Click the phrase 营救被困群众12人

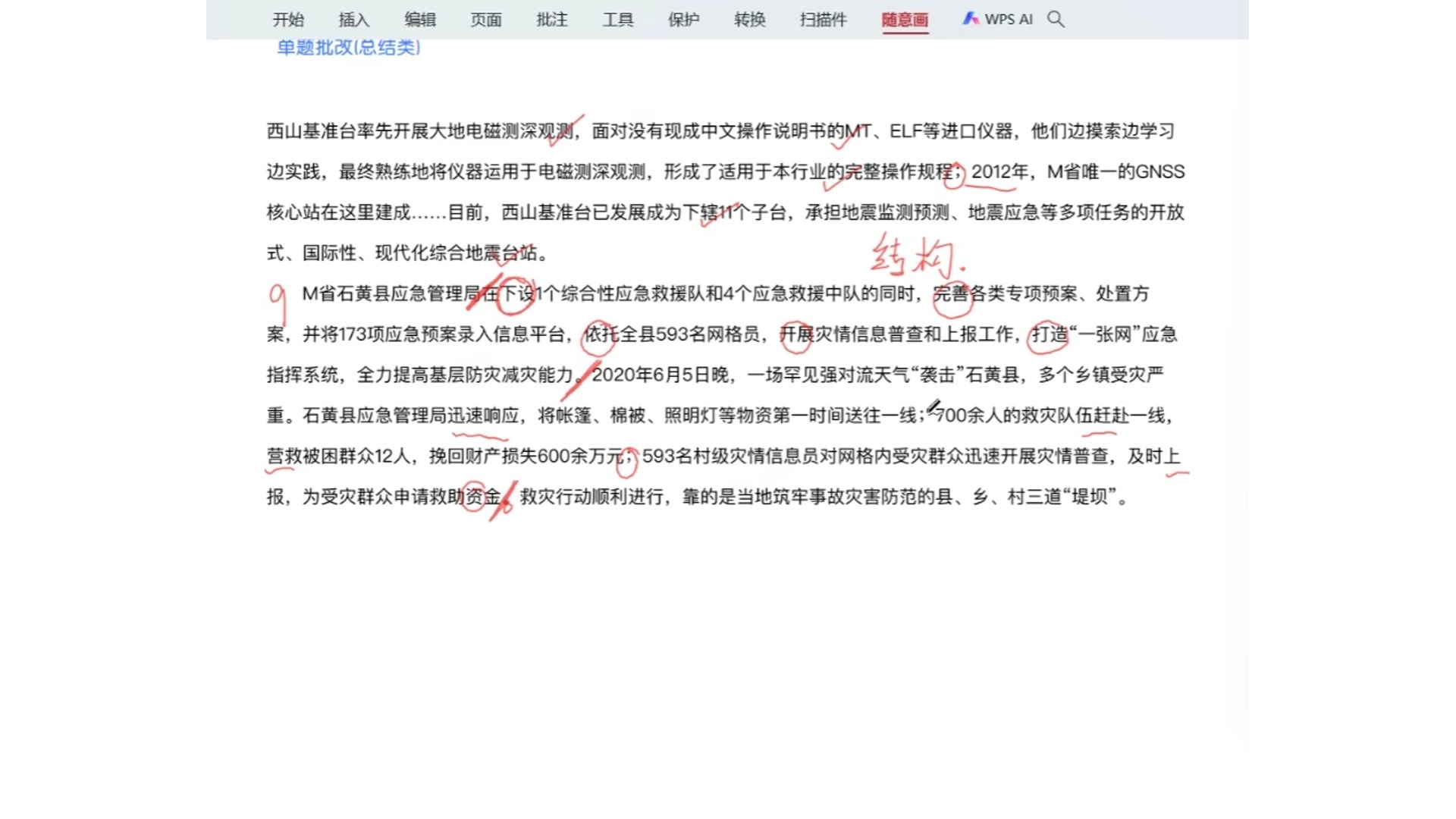(338, 457)
